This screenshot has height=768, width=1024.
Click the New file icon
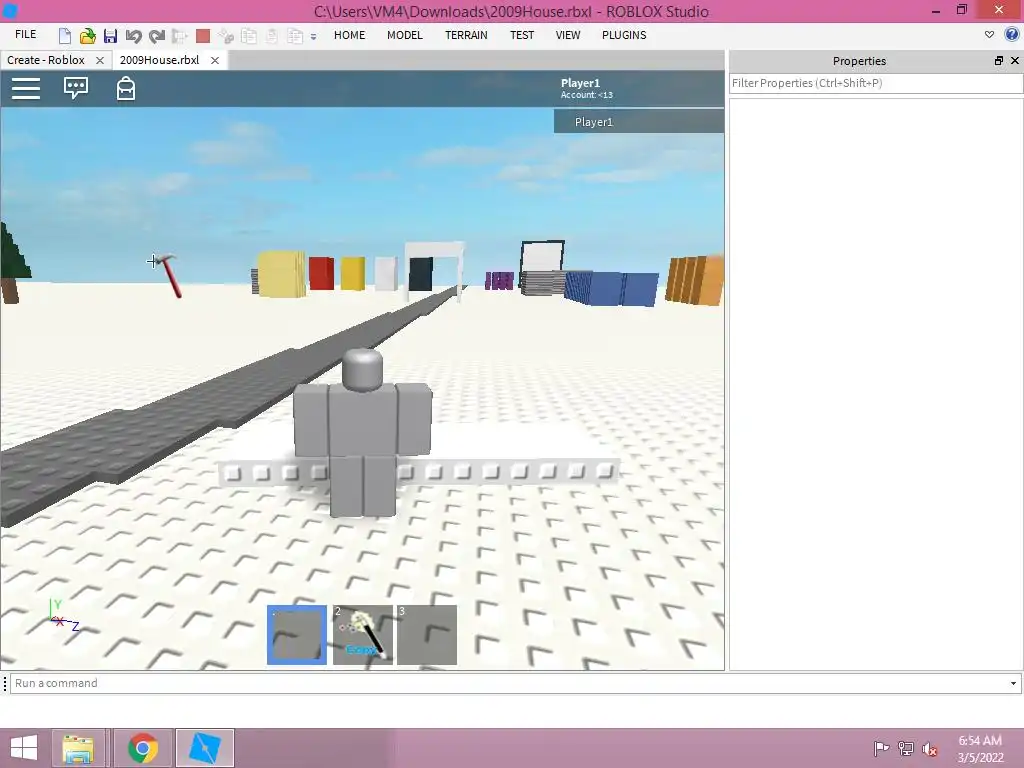65,36
